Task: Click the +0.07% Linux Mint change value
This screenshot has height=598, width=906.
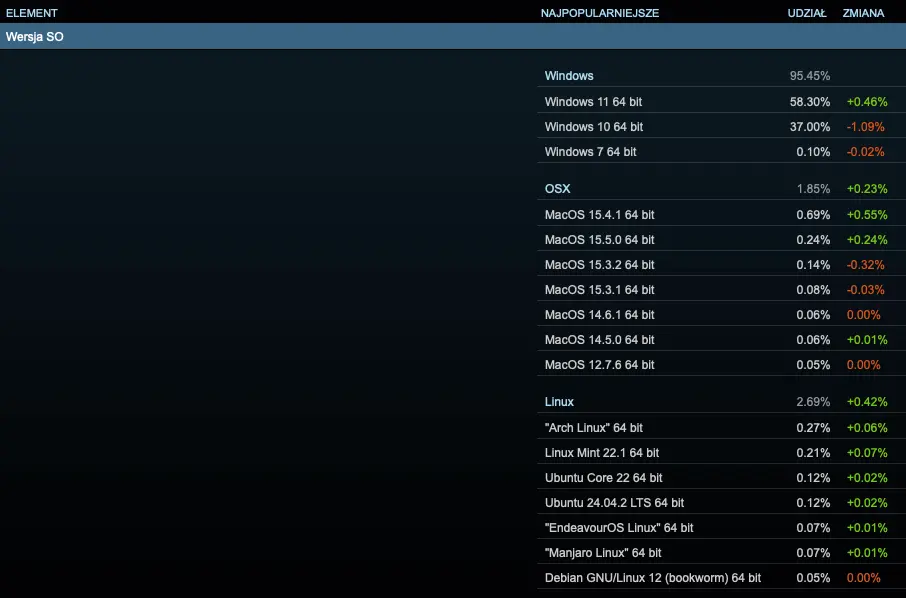Action: click(867, 452)
